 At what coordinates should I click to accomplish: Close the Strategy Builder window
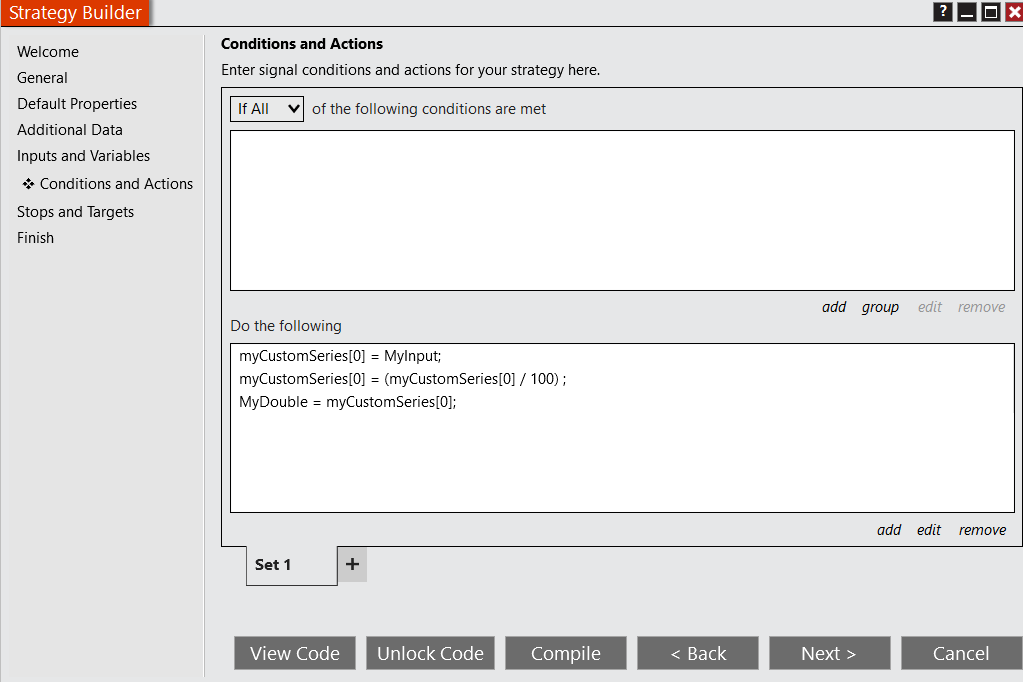[1013, 12]
